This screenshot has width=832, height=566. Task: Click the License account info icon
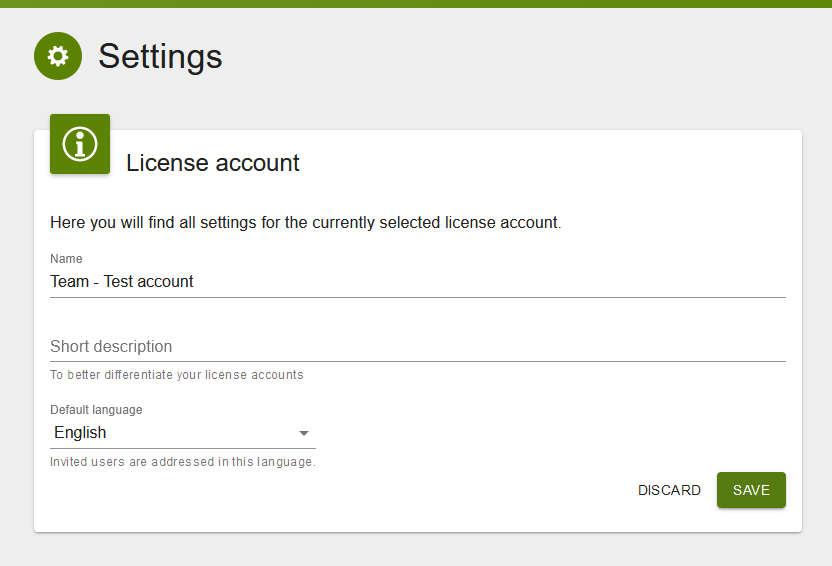[x=80, y=144]
